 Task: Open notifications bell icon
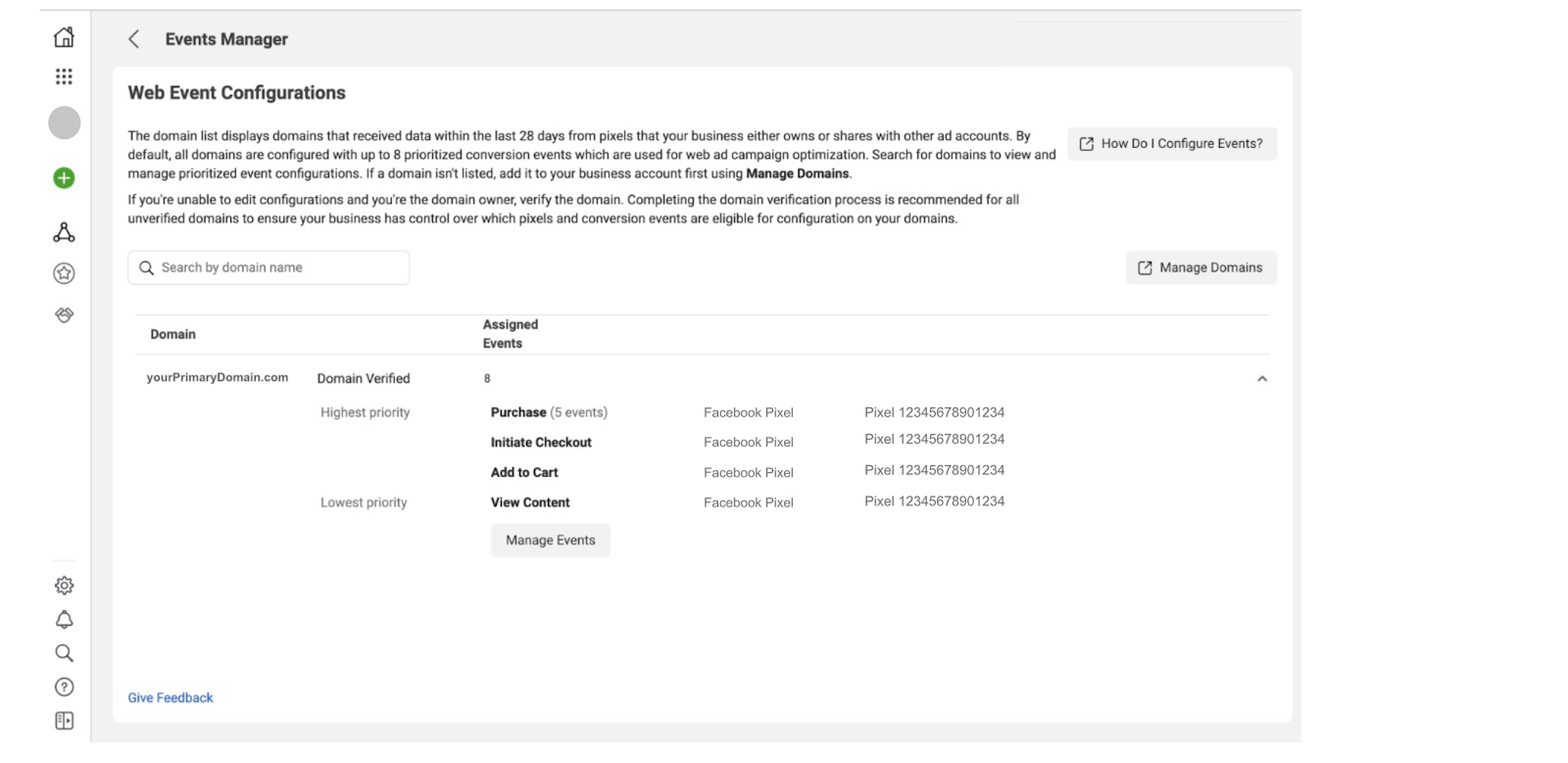point(64,620)
